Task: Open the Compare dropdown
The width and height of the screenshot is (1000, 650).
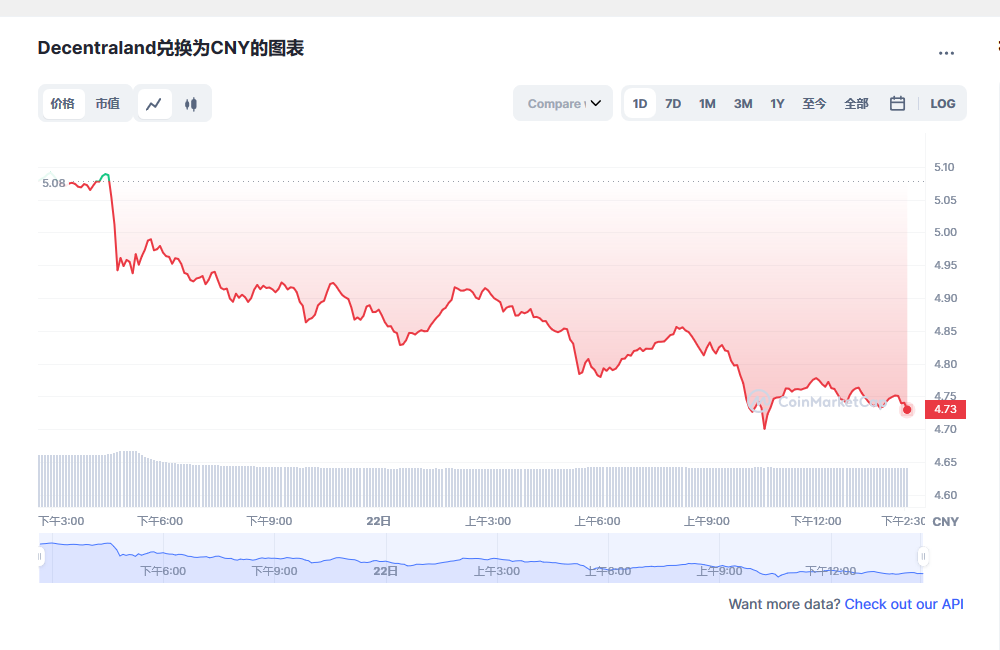Action: point(563,103)
